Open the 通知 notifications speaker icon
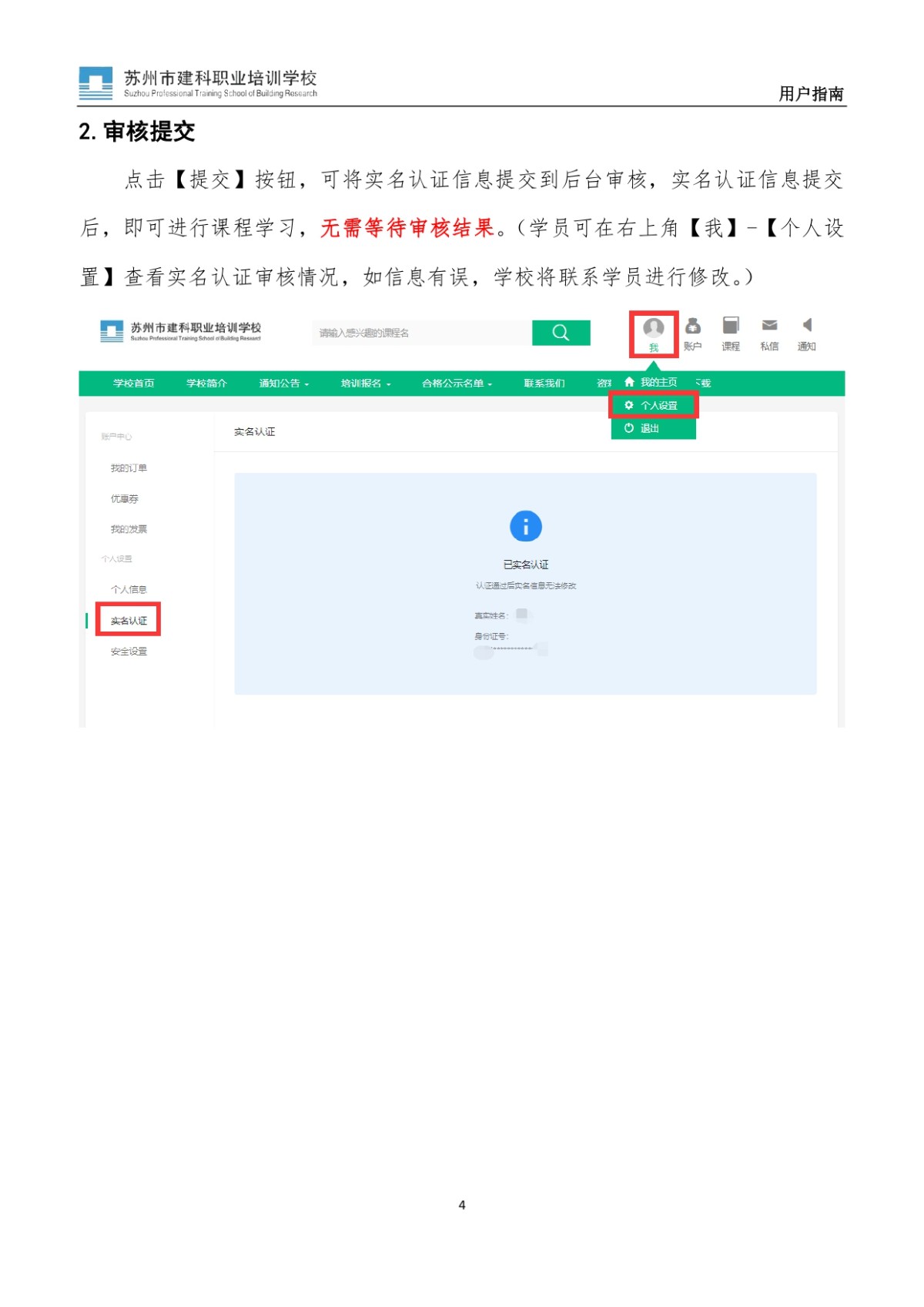Image resolution: width=924 pixels, height=1307 pixels. click(x=807, y=325)
